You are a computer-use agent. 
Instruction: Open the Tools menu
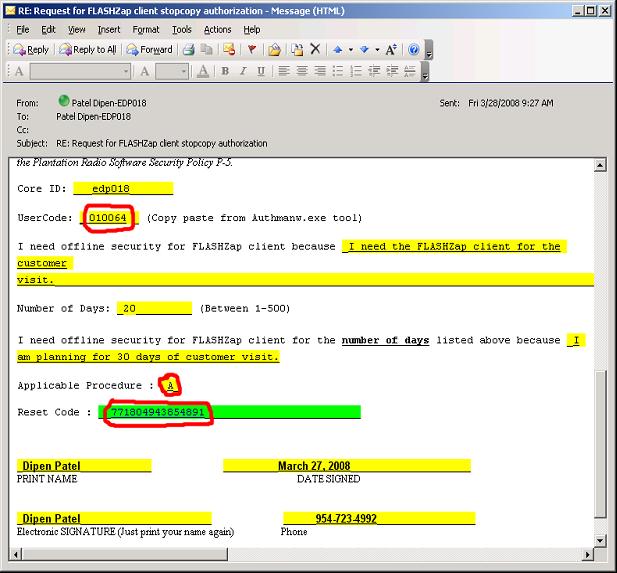click(181, 30)
